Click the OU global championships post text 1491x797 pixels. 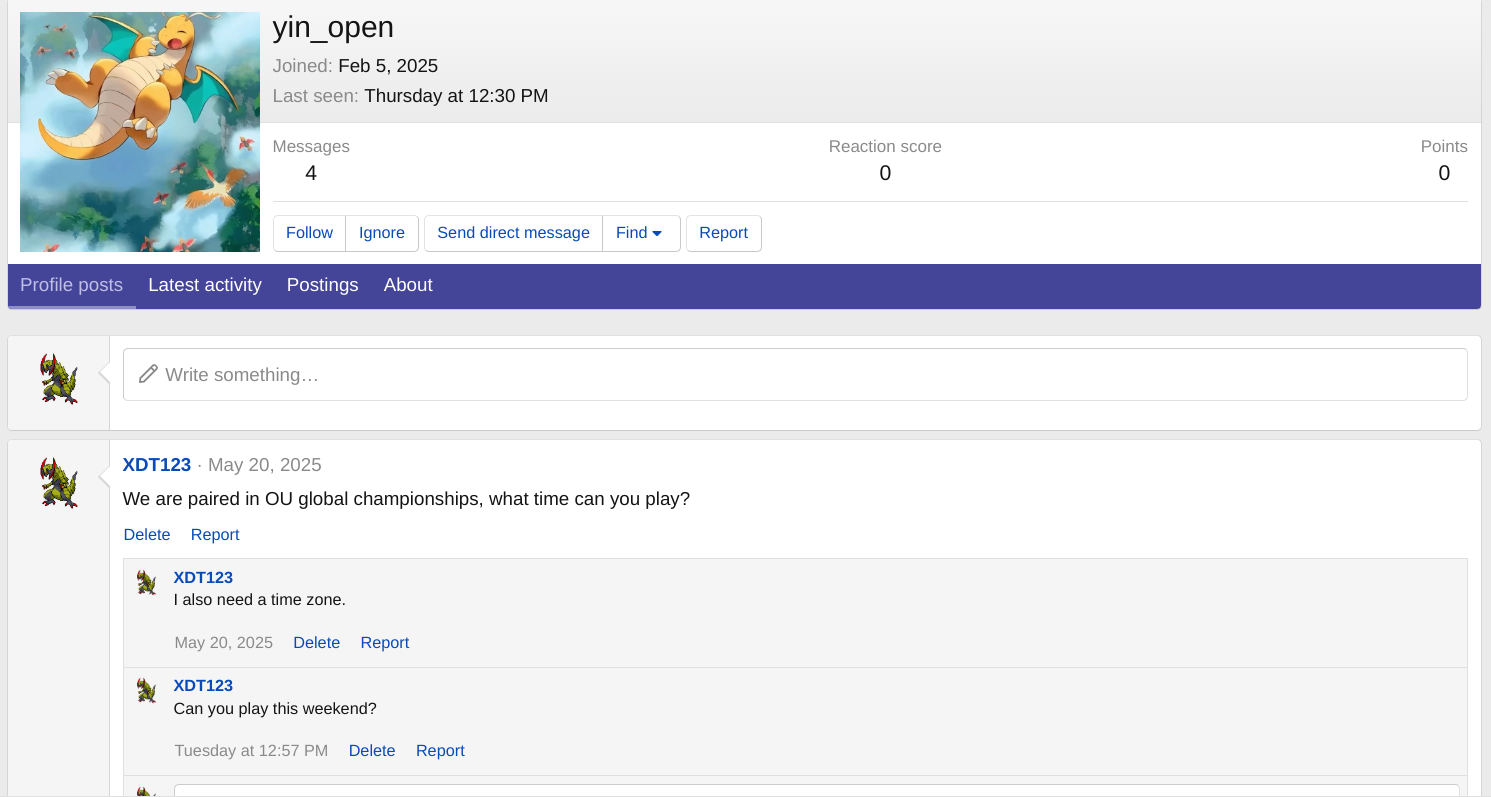pos(406,499)
